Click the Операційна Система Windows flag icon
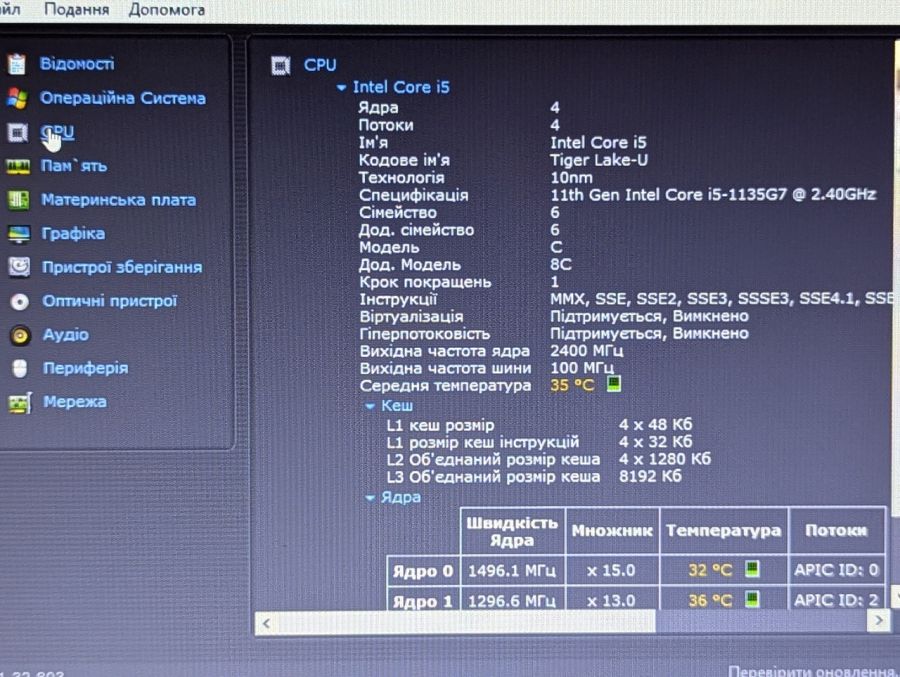The height and width of the screenshot is (677, 900). pyautogui.click(x=17, y=98)
